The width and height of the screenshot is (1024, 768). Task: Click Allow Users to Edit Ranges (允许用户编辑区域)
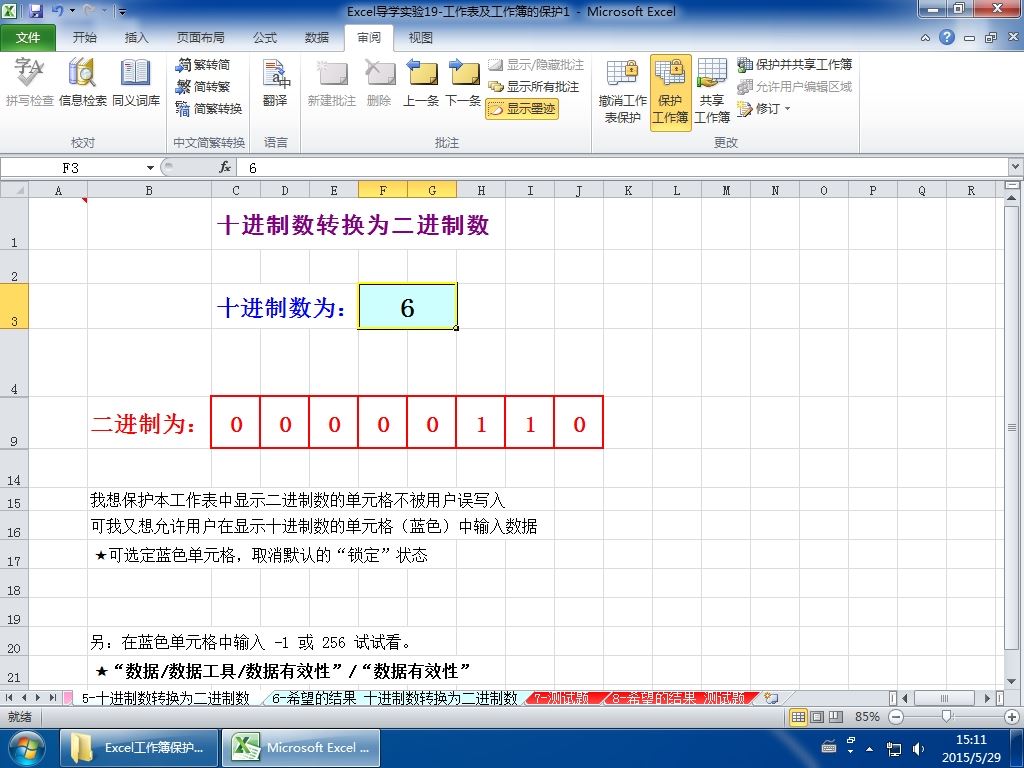point(795,86)
